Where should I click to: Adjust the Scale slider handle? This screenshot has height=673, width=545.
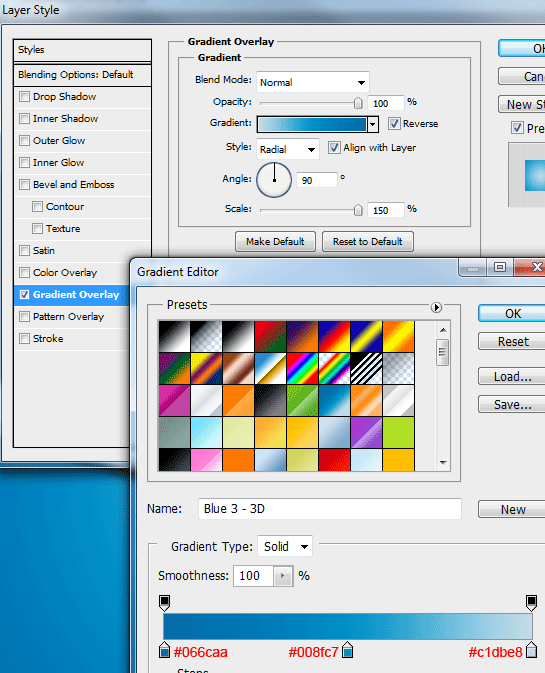[358, 210]
